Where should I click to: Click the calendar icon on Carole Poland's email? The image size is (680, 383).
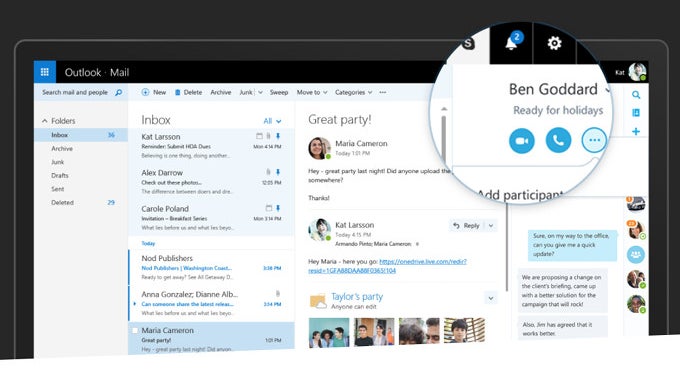[268, 208]
